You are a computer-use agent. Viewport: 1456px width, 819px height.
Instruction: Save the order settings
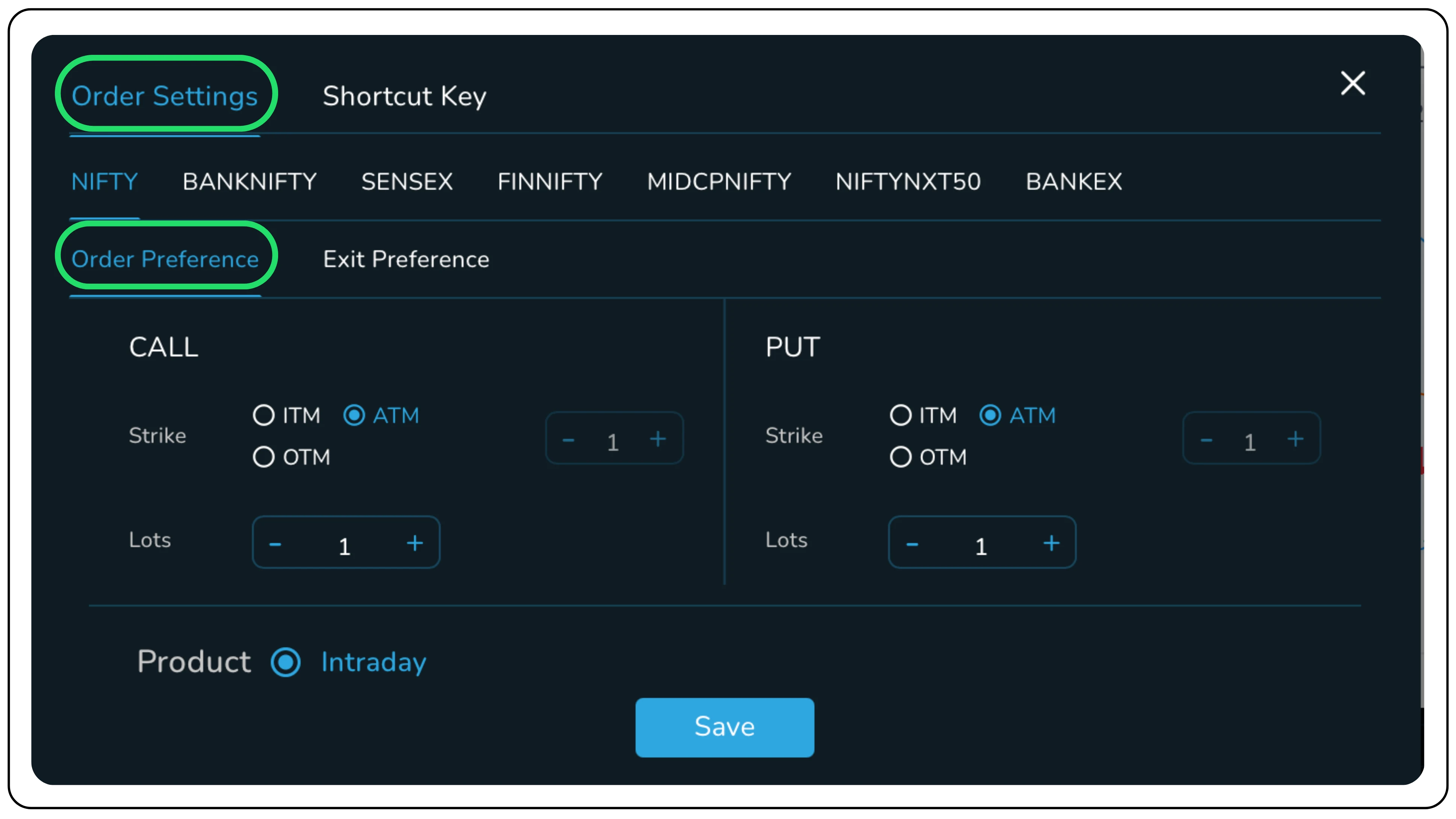(725, 727)
